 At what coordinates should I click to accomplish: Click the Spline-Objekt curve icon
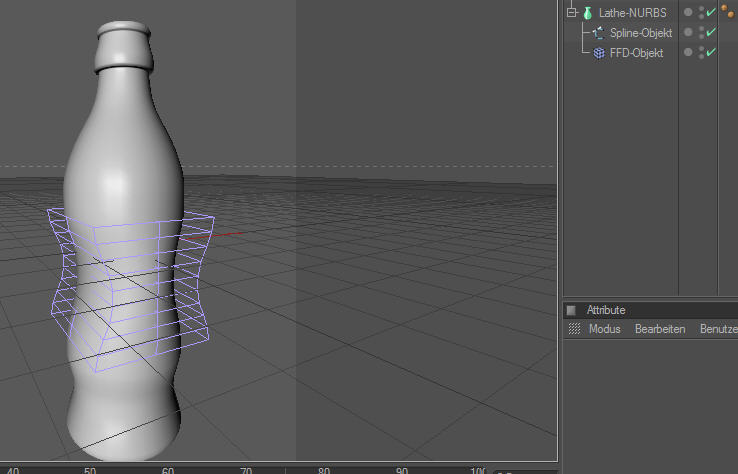(x=599, y=33)
